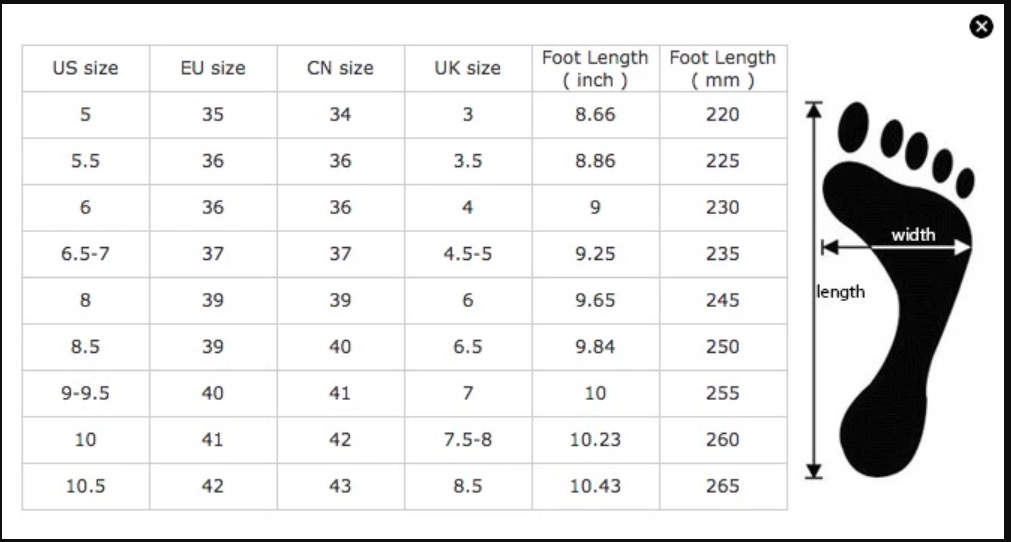
Task: Click the CN size 43 cell
Action: click(x=340, y=486)
